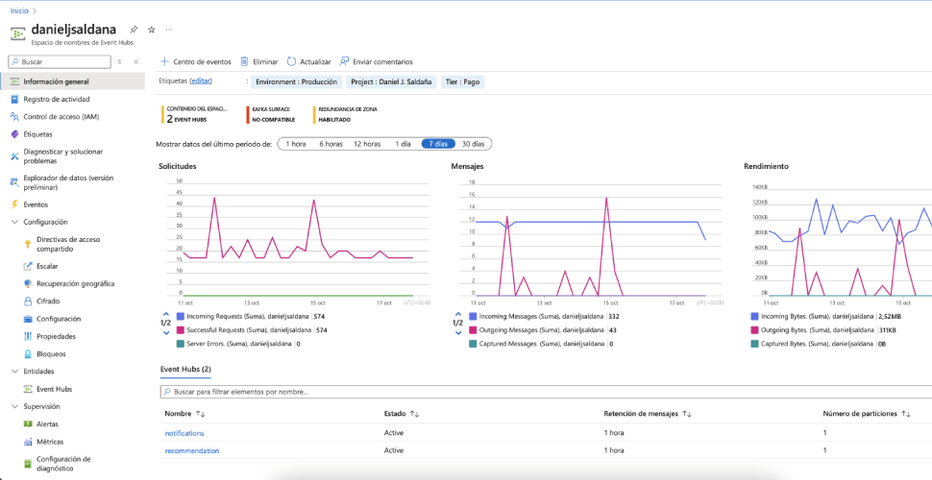932x480 pixels.
Task: Go to next legend page in Mensajes chart
Action: click(x=458, y=333)
